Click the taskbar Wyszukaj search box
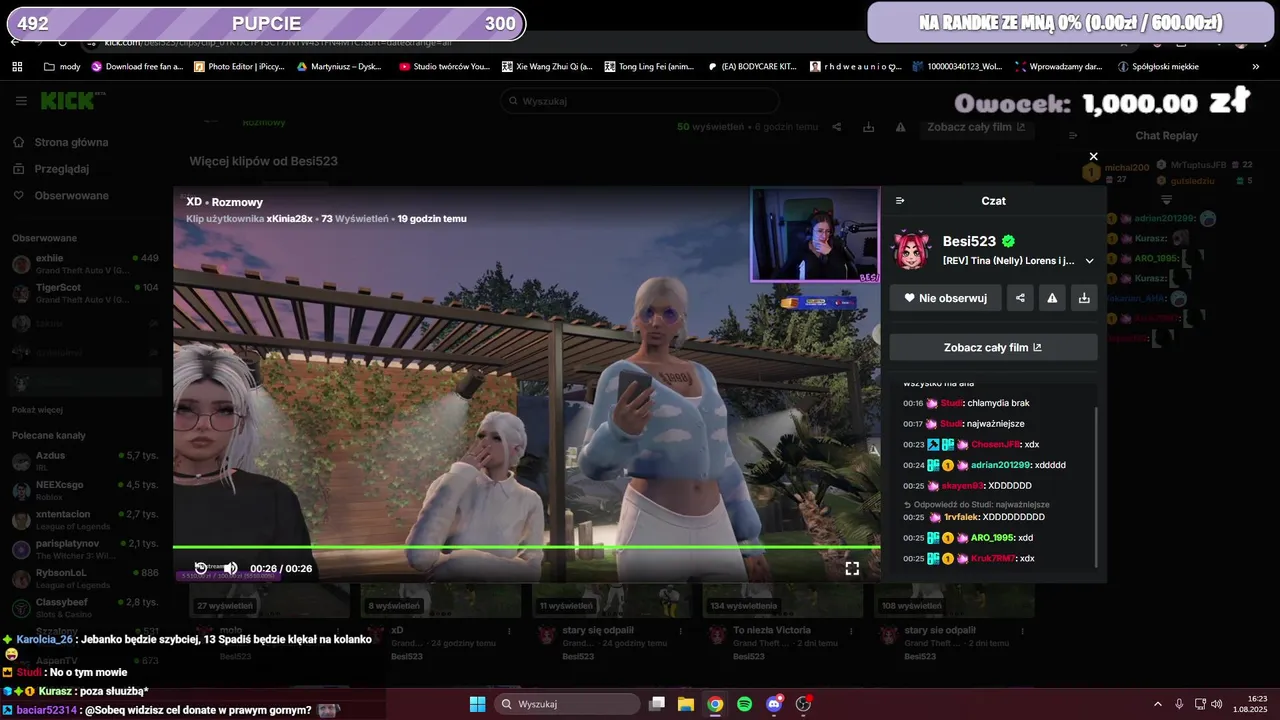 [x=568, y=704]
